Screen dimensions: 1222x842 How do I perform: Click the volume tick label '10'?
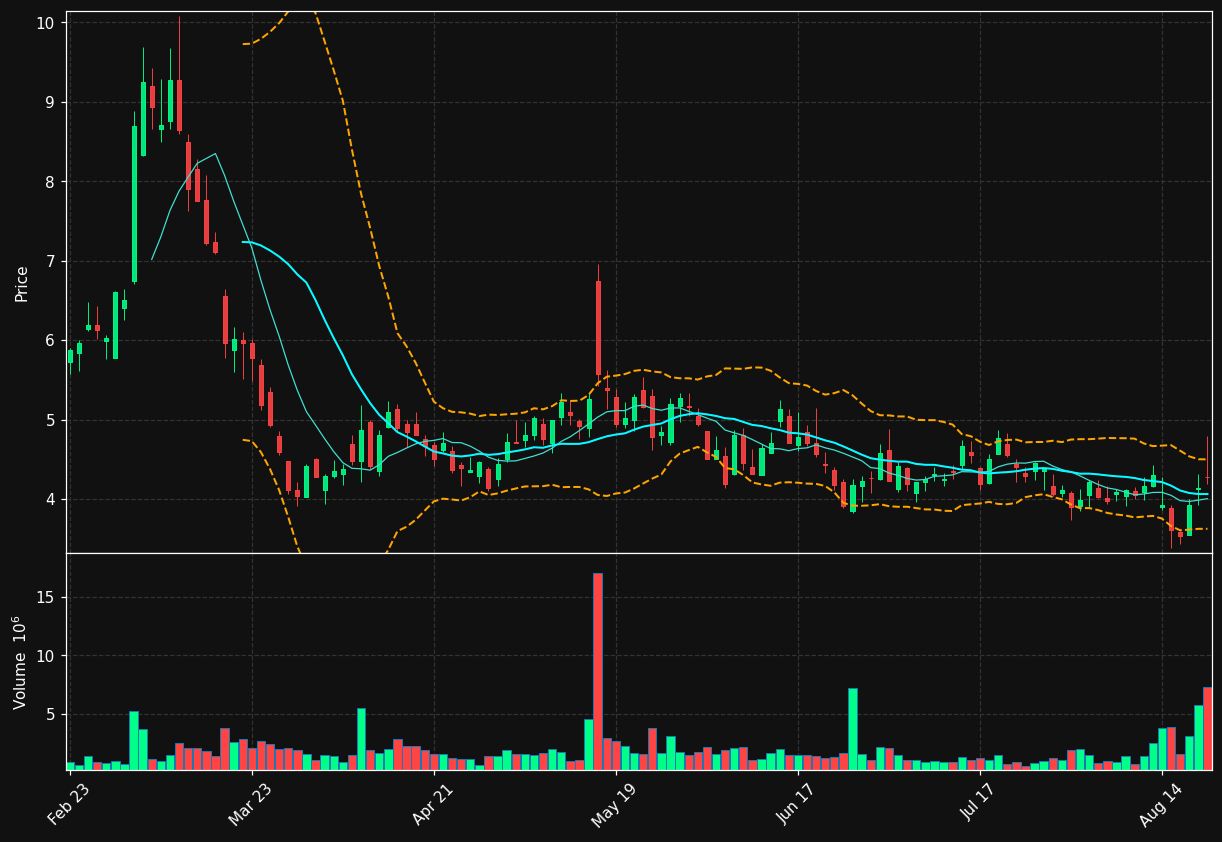click(46, 656)
